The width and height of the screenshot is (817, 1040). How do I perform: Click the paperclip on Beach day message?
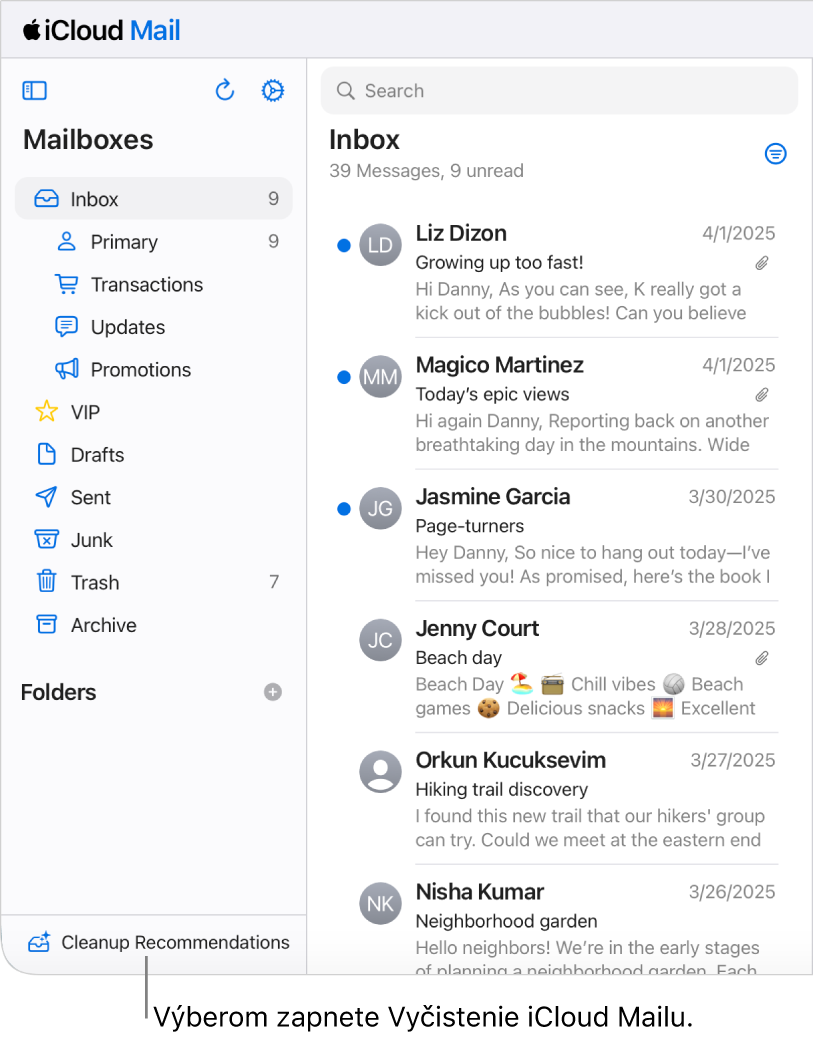762,659
